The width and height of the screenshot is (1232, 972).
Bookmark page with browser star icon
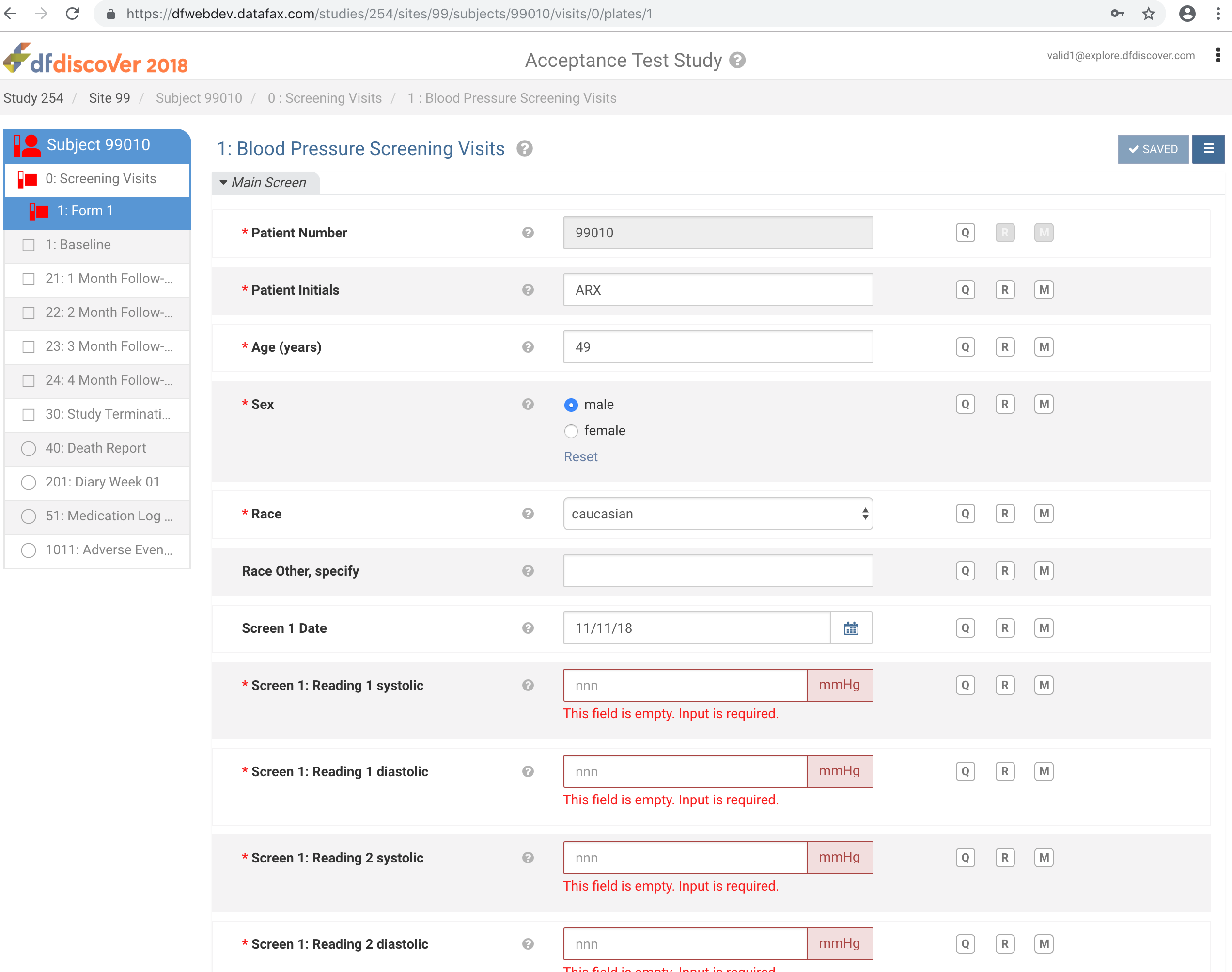[x=1148, y=14]
